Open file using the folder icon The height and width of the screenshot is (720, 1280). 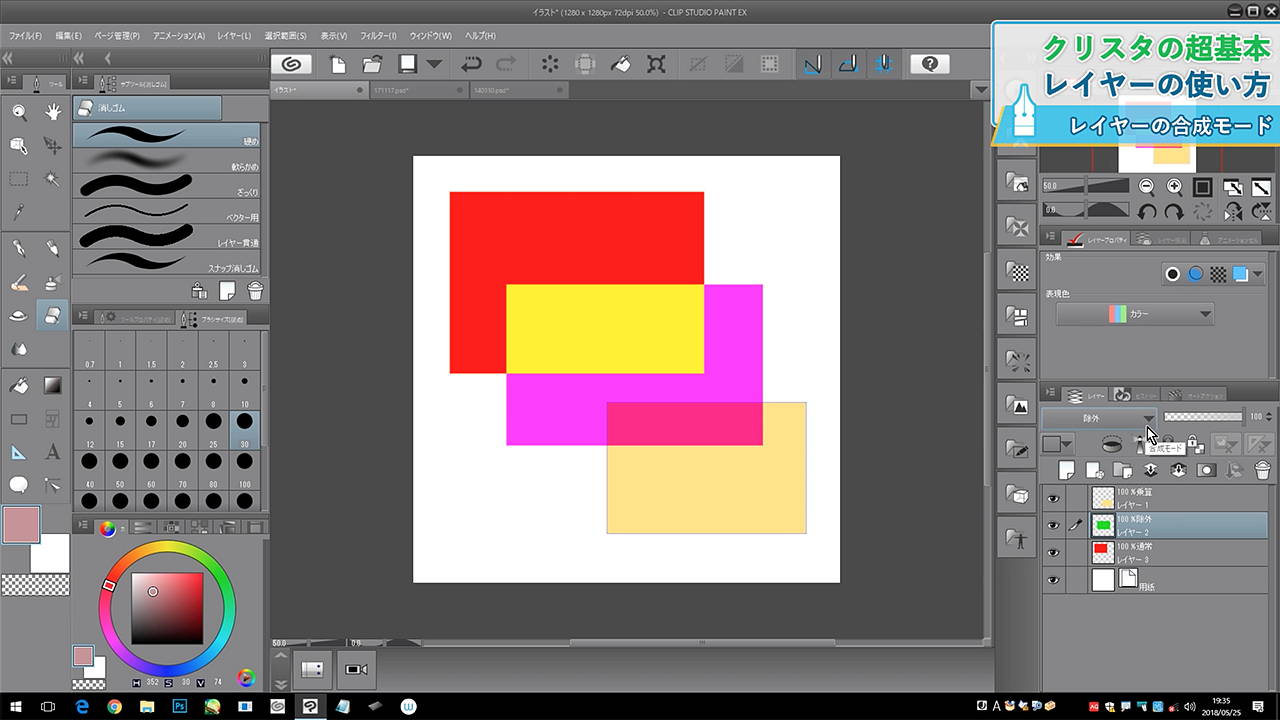(372, 64)
